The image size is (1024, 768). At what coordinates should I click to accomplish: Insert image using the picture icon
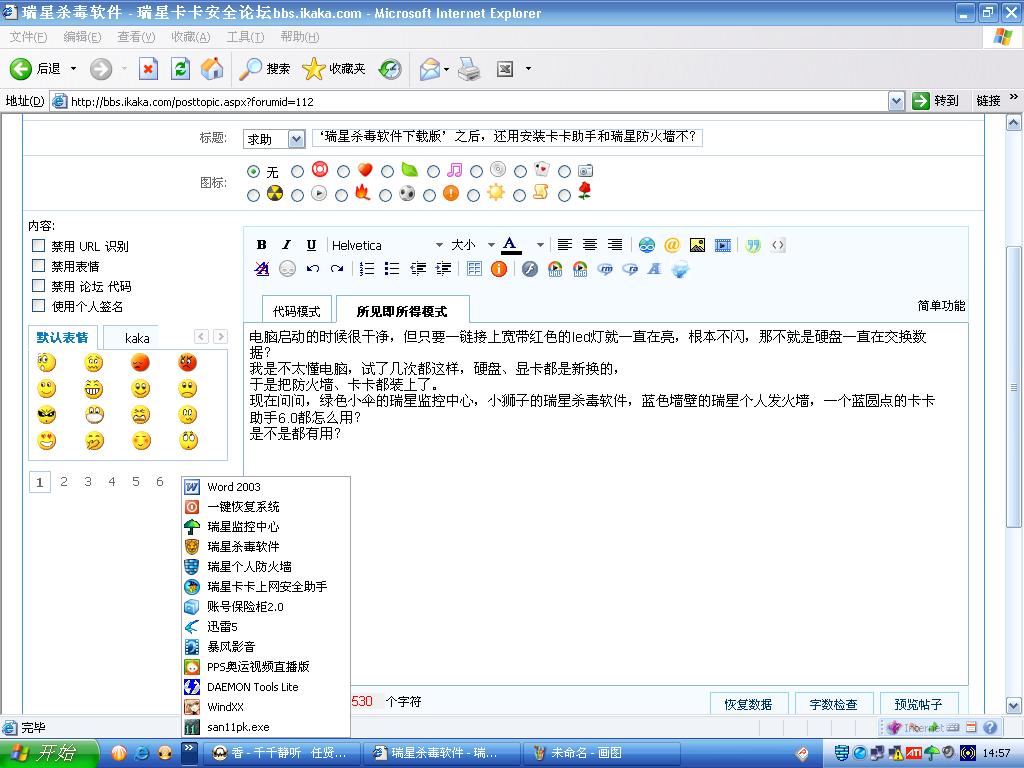tap(697, 245)
